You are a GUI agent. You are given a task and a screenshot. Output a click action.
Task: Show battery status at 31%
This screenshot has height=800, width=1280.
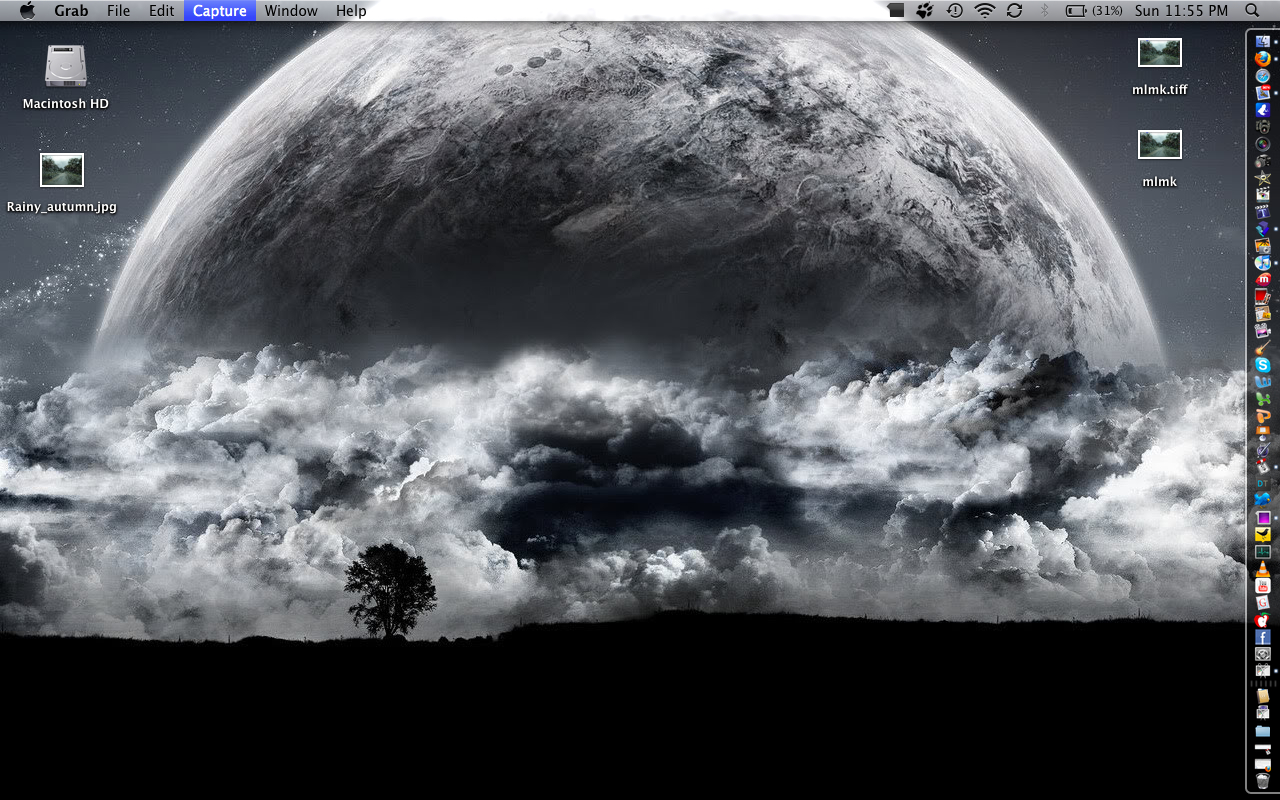coord(1094,11)
